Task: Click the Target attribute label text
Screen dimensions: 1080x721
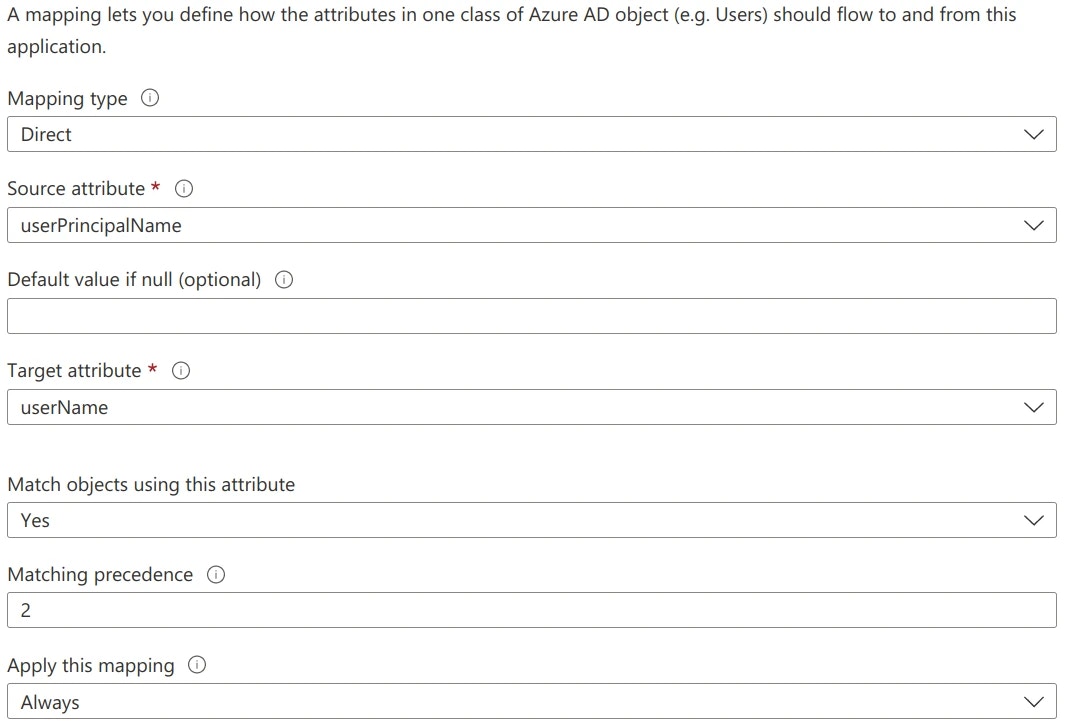Action: (74, 371)
